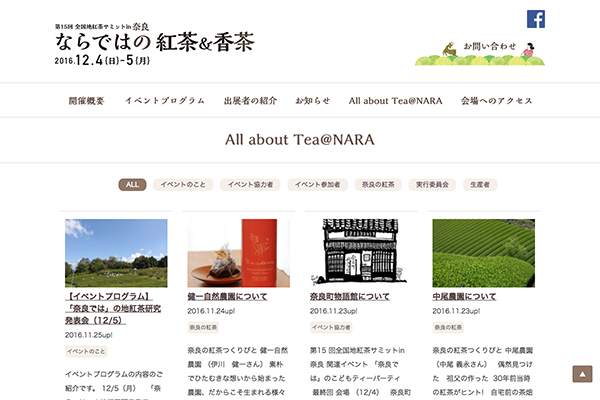
Task: Select the ALL filter pill
Action: click(x=132, y=184)
